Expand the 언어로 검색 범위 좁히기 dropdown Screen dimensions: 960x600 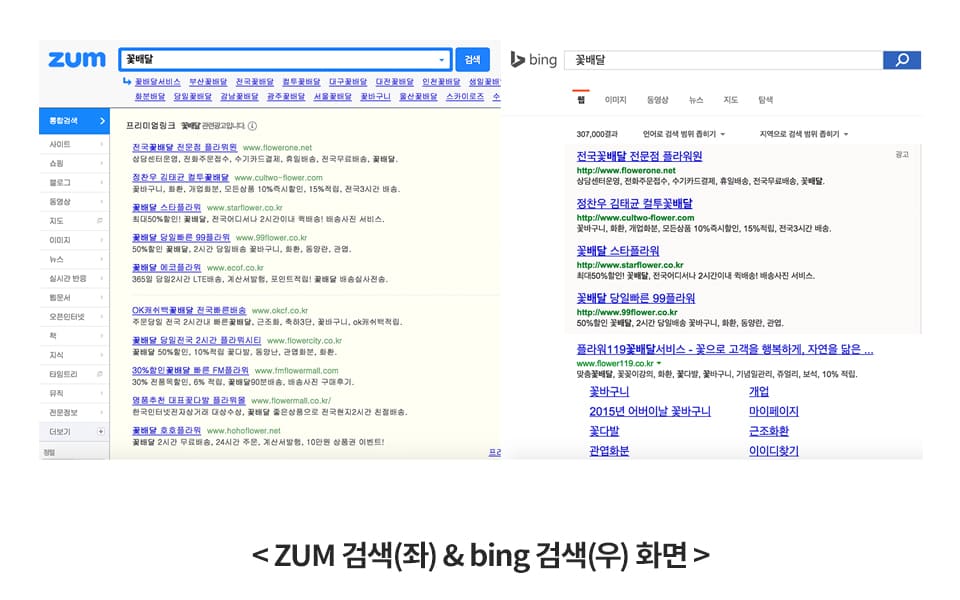(684, 133)
